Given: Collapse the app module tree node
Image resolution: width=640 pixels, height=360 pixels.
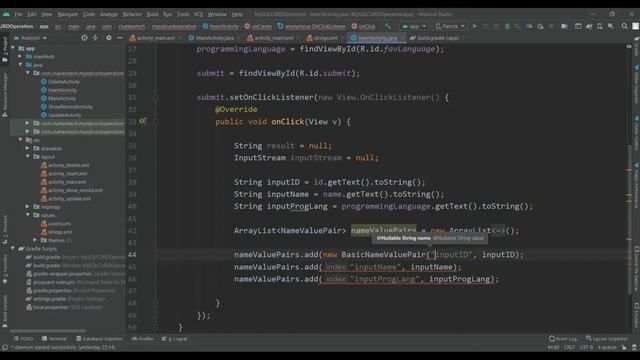Looking at the screenshot, I should (13, 48).
